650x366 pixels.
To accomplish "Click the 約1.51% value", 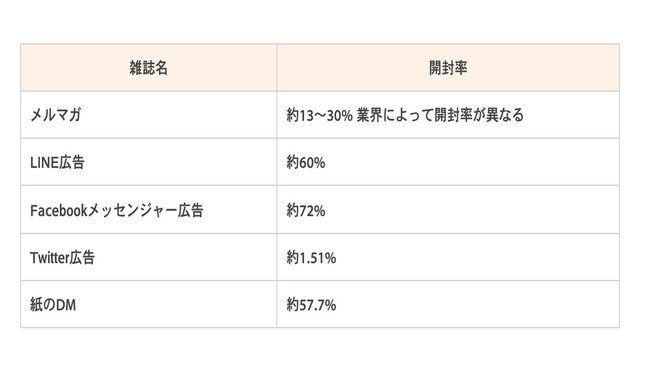I will point(311,258).
